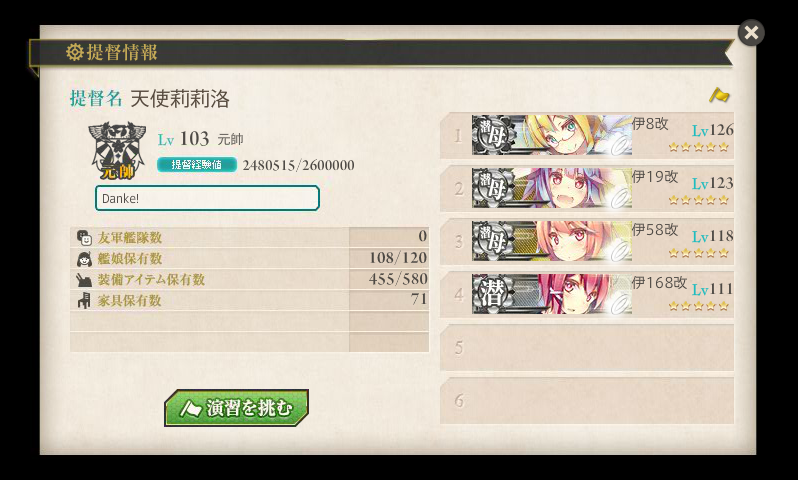Click the yellow flag icon above the fleet list

(719, 95)
